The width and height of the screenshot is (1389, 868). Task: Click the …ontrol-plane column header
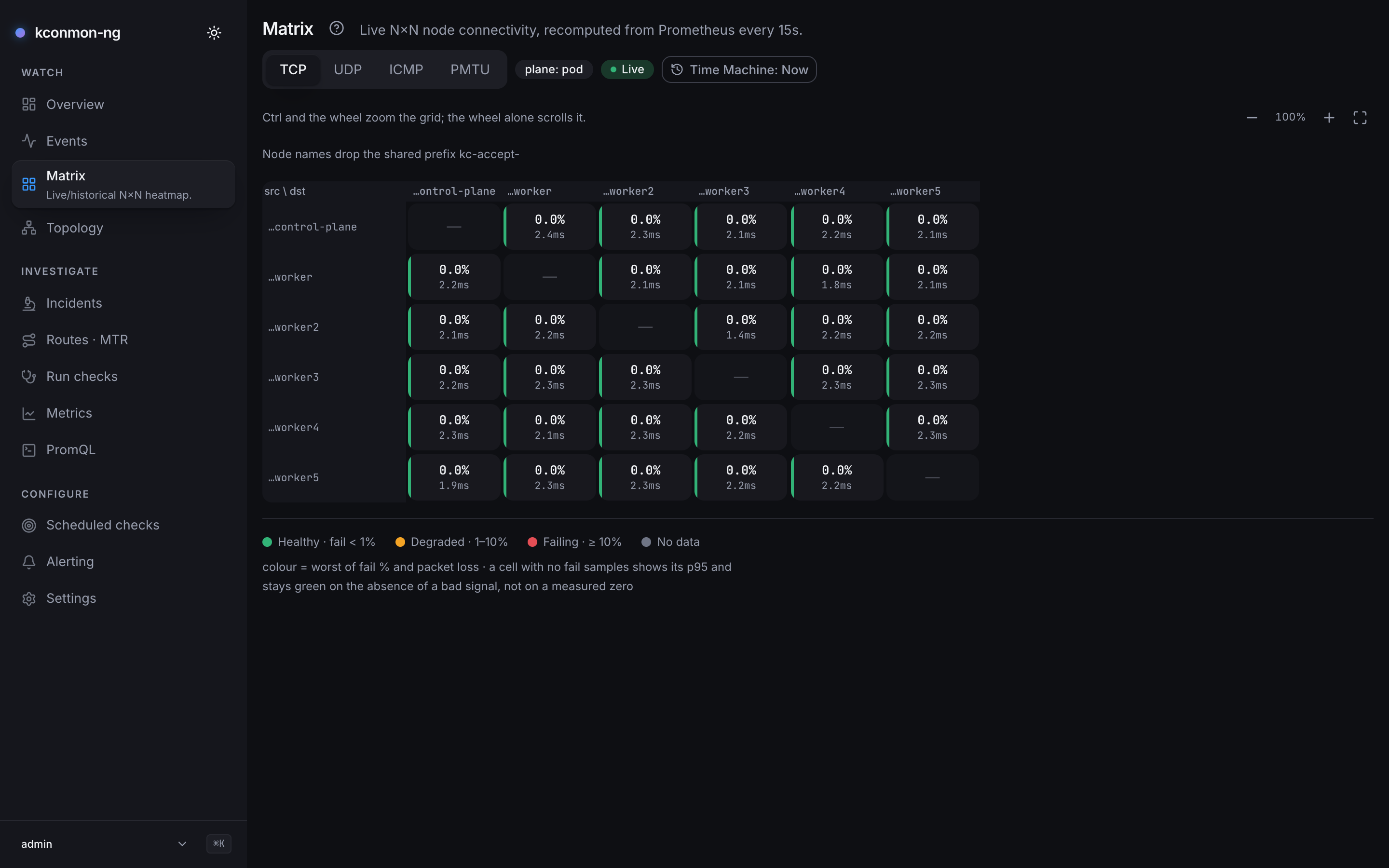click(454, 191)
